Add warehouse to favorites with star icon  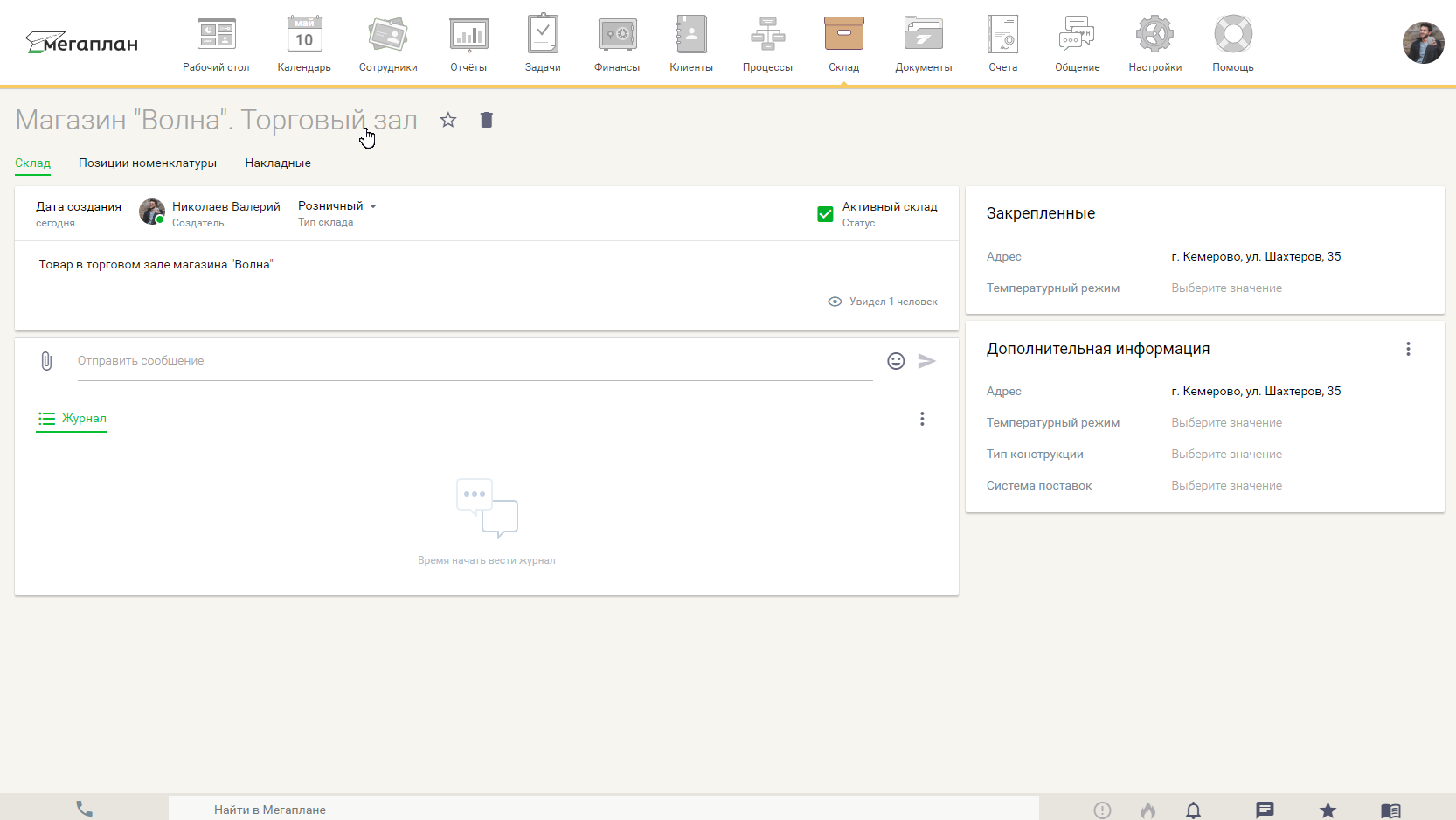(448, 120)
